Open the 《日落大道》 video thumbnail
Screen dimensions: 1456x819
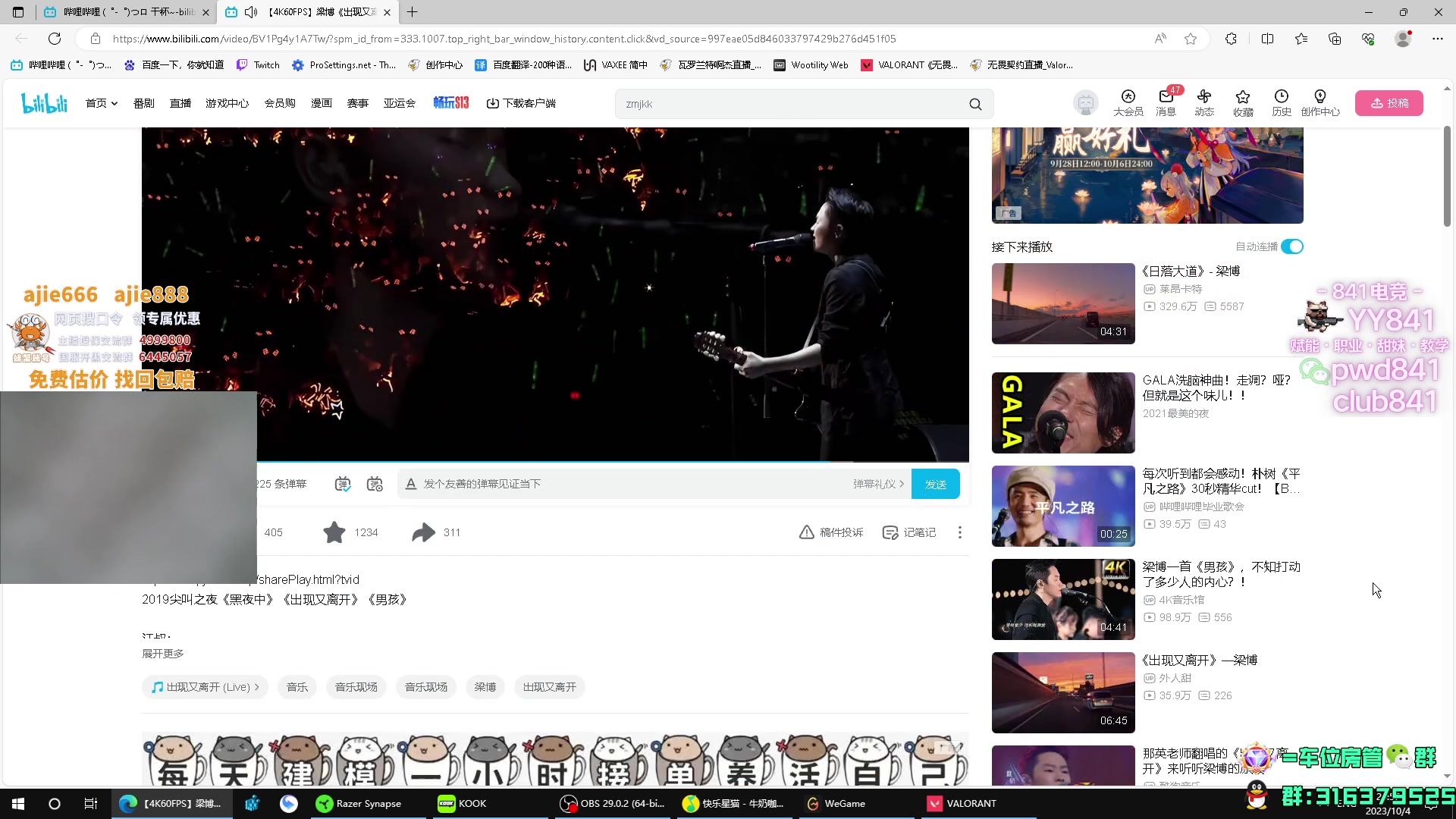click(x=1062, y=303)
